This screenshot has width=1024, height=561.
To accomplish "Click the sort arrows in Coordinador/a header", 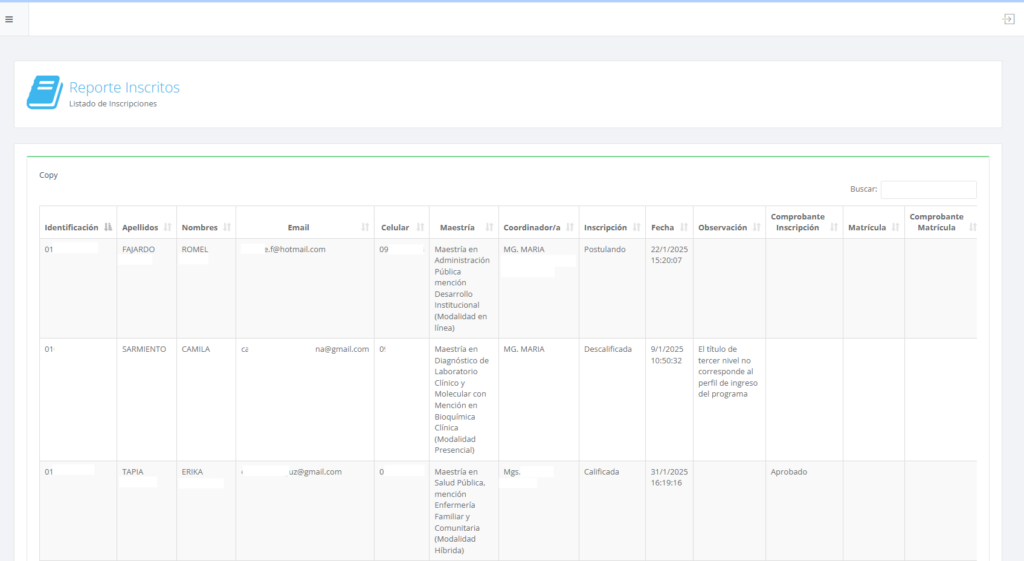I will 571,227.
